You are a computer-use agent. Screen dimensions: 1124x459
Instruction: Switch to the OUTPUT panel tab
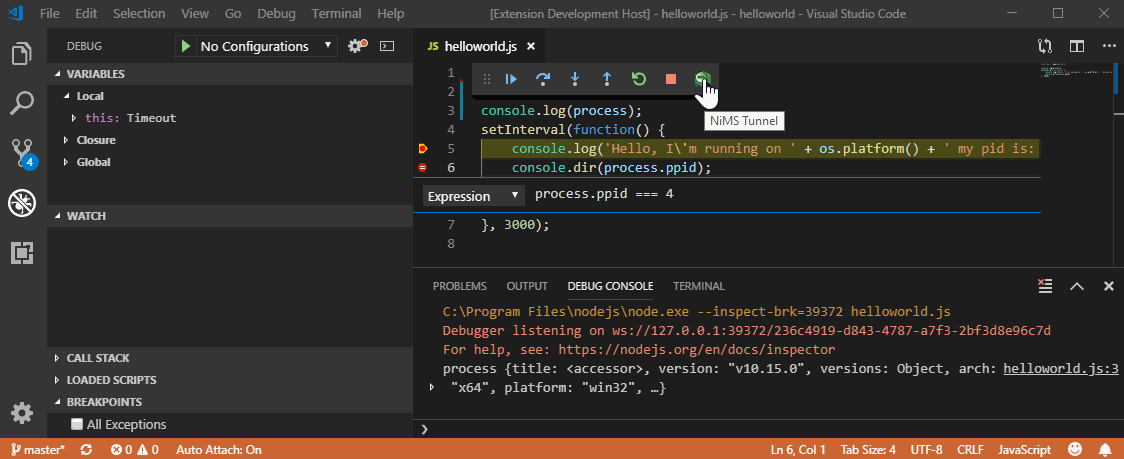tap(527, 285)
